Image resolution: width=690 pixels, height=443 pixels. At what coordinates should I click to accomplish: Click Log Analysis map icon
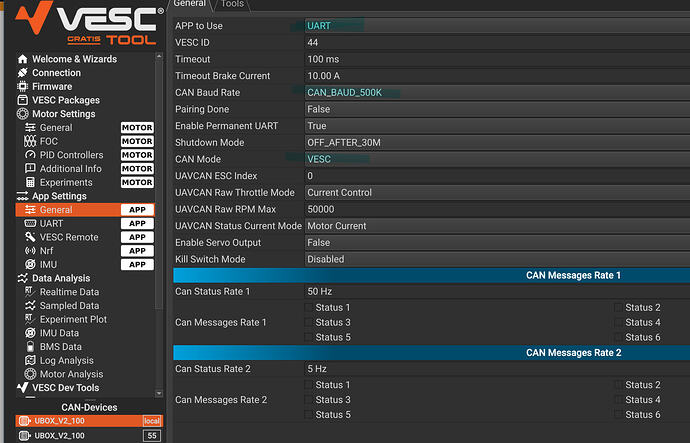[x=30, y=360]
